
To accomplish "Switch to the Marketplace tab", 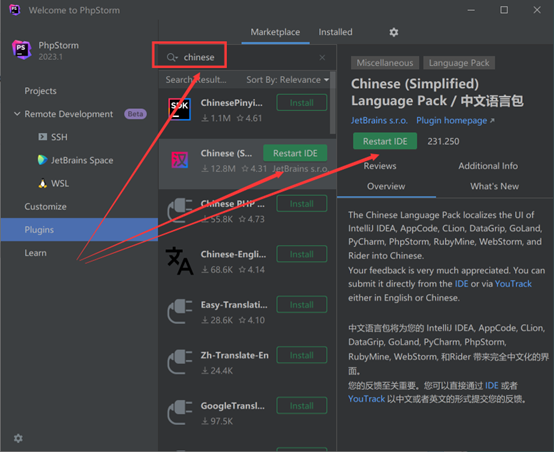I will point(275,32).
